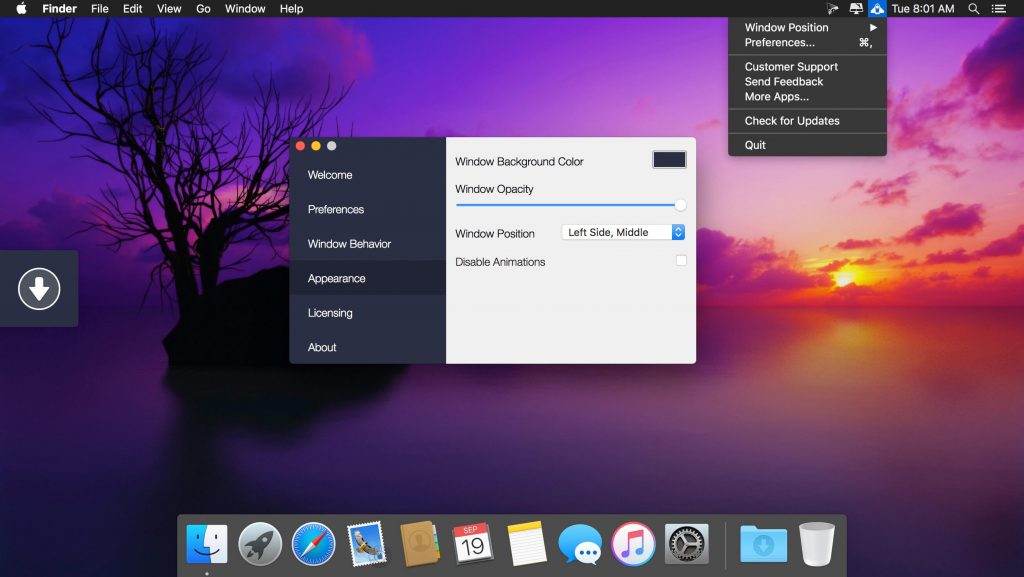Click the active app icon in menu bar
Image resolution: width=1024 pixels, height=577 pixels.
point(877,9)
